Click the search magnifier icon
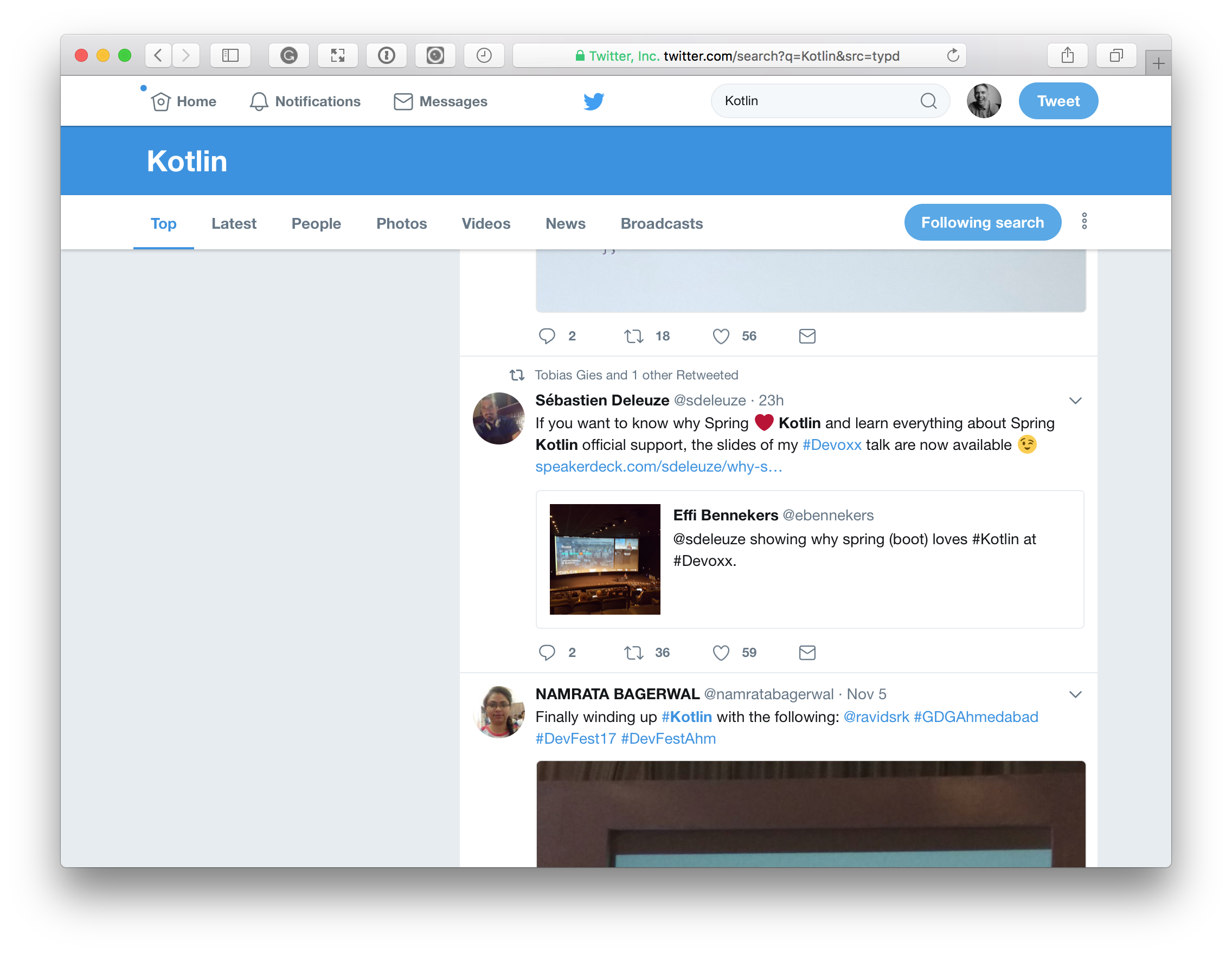1232x954 pixels. click(928, 101)
